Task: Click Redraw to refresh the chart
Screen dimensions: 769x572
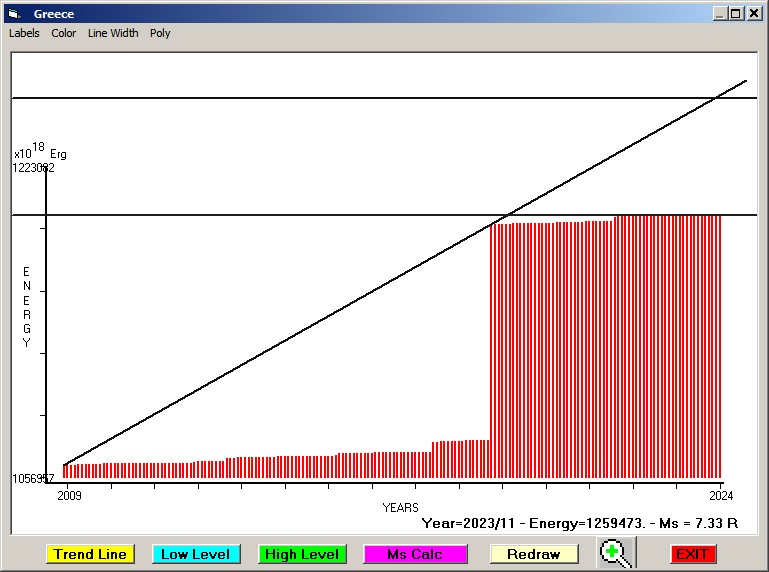Action: 534,554
